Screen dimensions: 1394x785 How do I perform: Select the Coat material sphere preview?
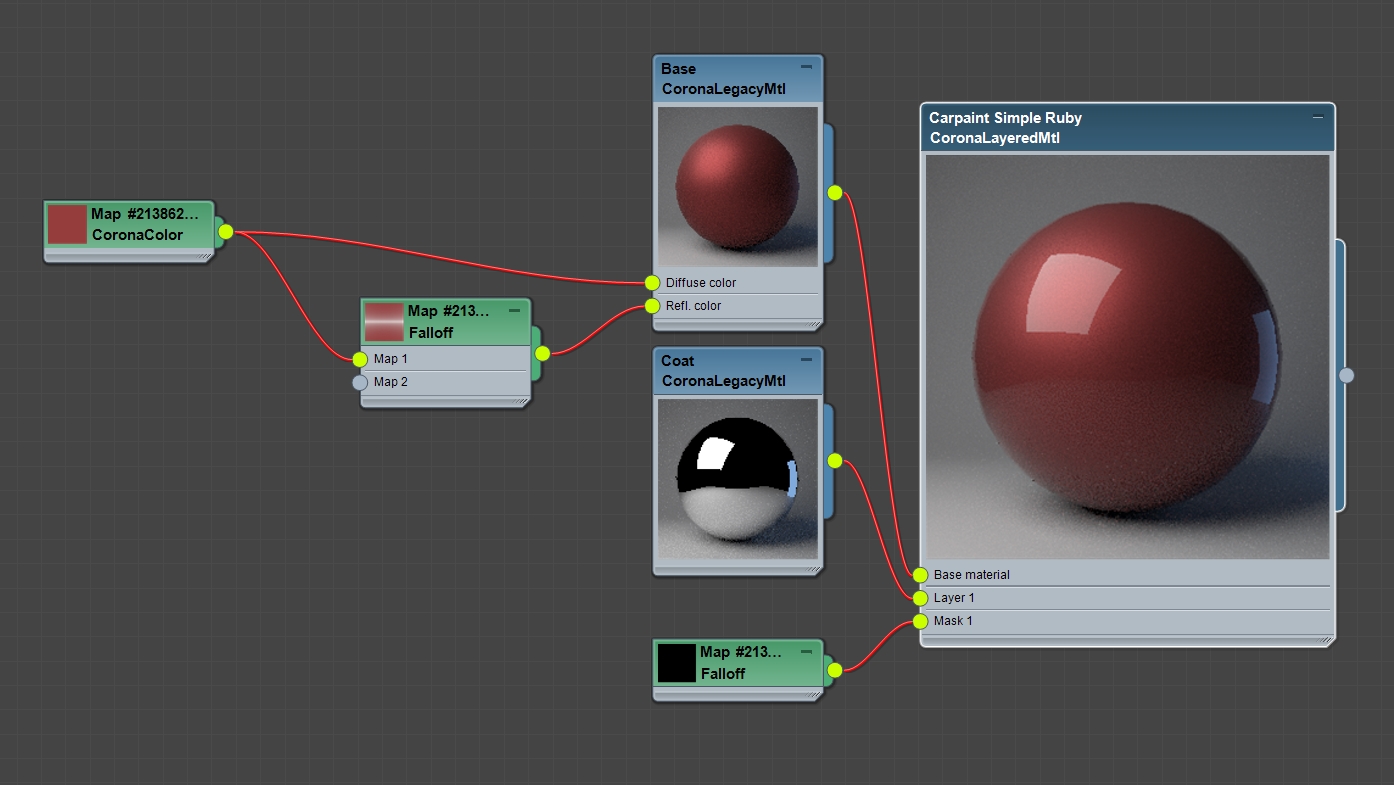[738, 478]
